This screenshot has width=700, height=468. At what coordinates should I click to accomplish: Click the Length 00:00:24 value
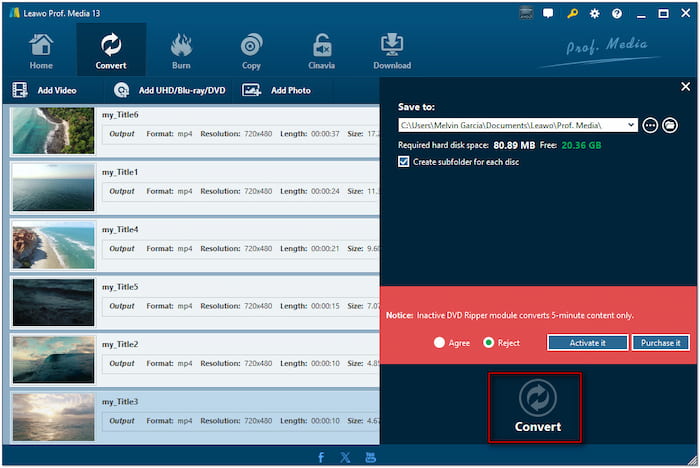[x=325, y=191]
